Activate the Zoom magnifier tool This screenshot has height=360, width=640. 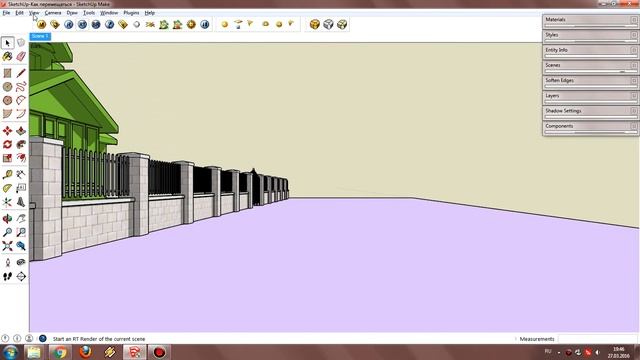coord(7,232)
